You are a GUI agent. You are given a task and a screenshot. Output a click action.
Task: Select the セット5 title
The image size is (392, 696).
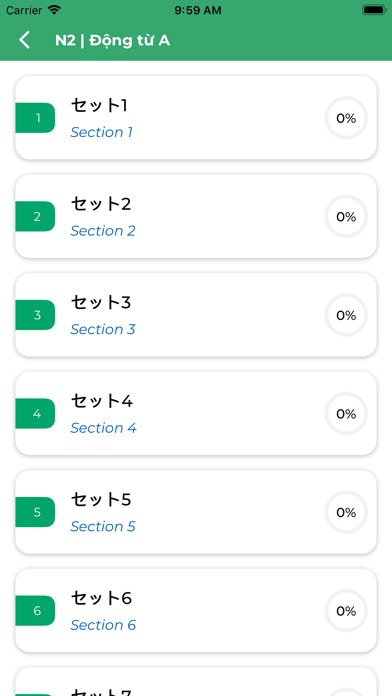tap(101, 499)
